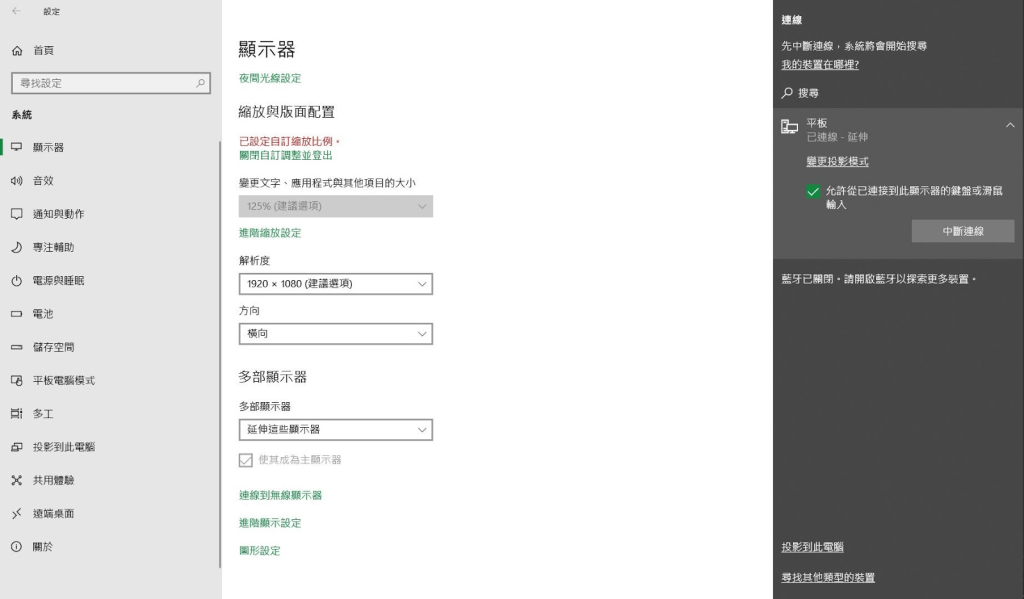Click the 平板 connected device icon
Viewport: 1024px width, 599px height.
789,127
